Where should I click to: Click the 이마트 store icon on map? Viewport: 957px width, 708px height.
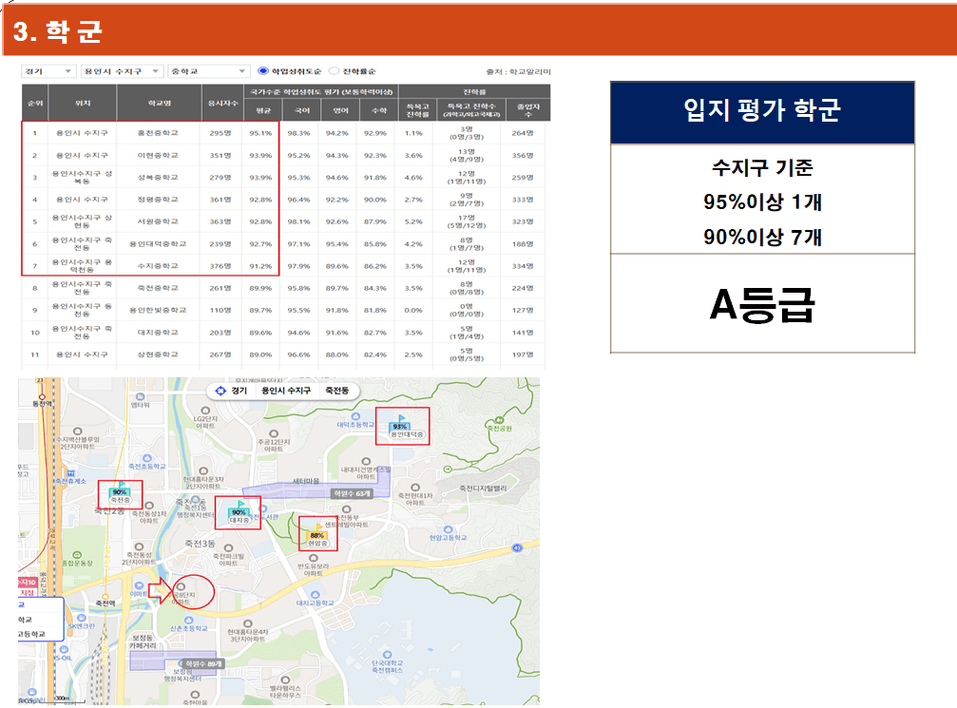(139, 586)
